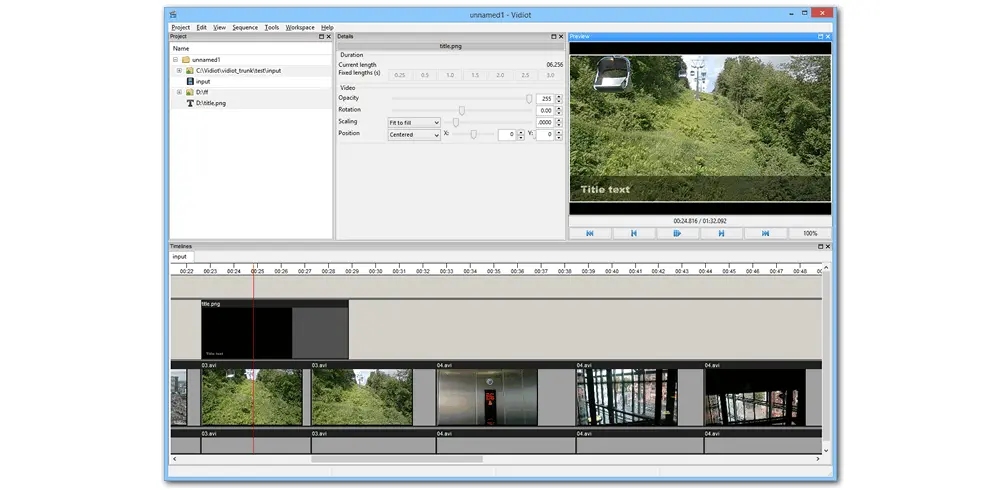The image size is (1000, 490).
Task: Jump to start of the preview
Action: point(590,233)
